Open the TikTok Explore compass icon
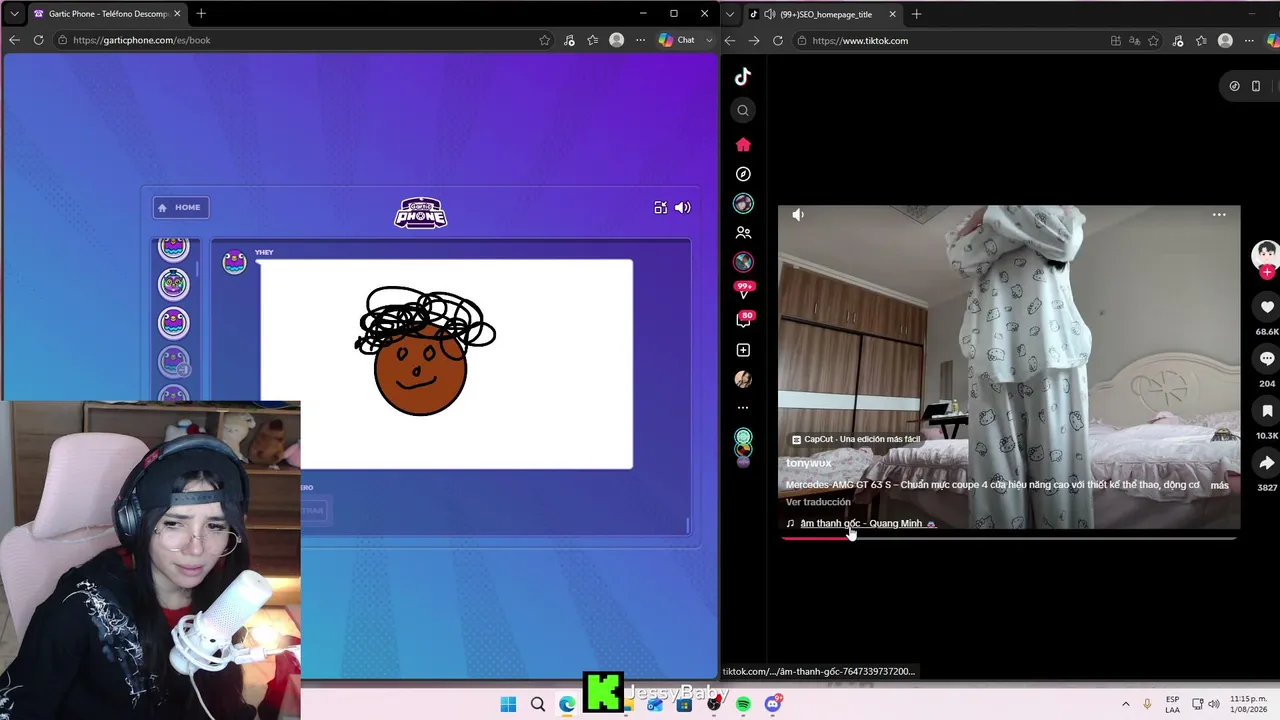This screenshot has width=1280, height=720. (743, 174)
